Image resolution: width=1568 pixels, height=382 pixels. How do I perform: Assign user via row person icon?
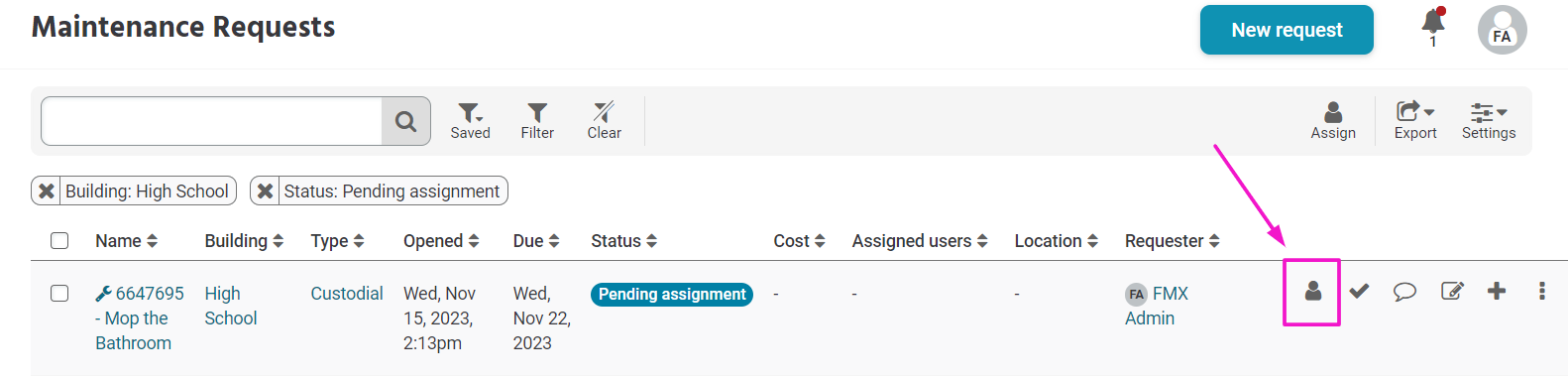(1313, 291)
